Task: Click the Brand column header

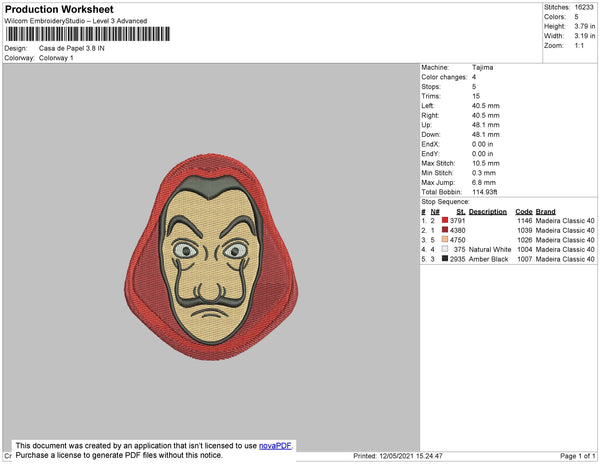Action: [545, 212]
